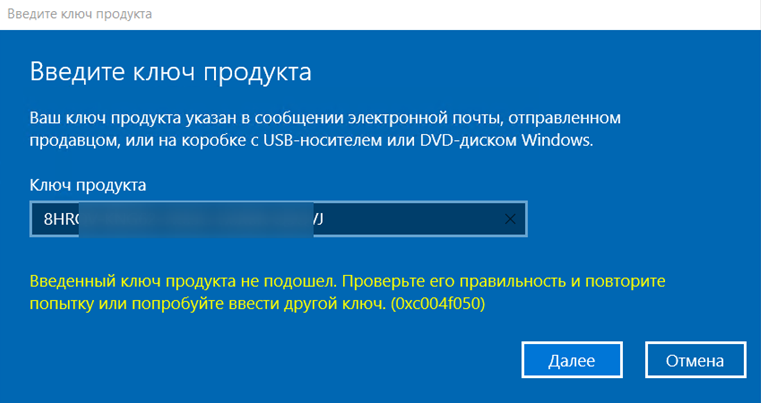
Task: Click the Ключ продукта field label
Action: click(89, 185)
